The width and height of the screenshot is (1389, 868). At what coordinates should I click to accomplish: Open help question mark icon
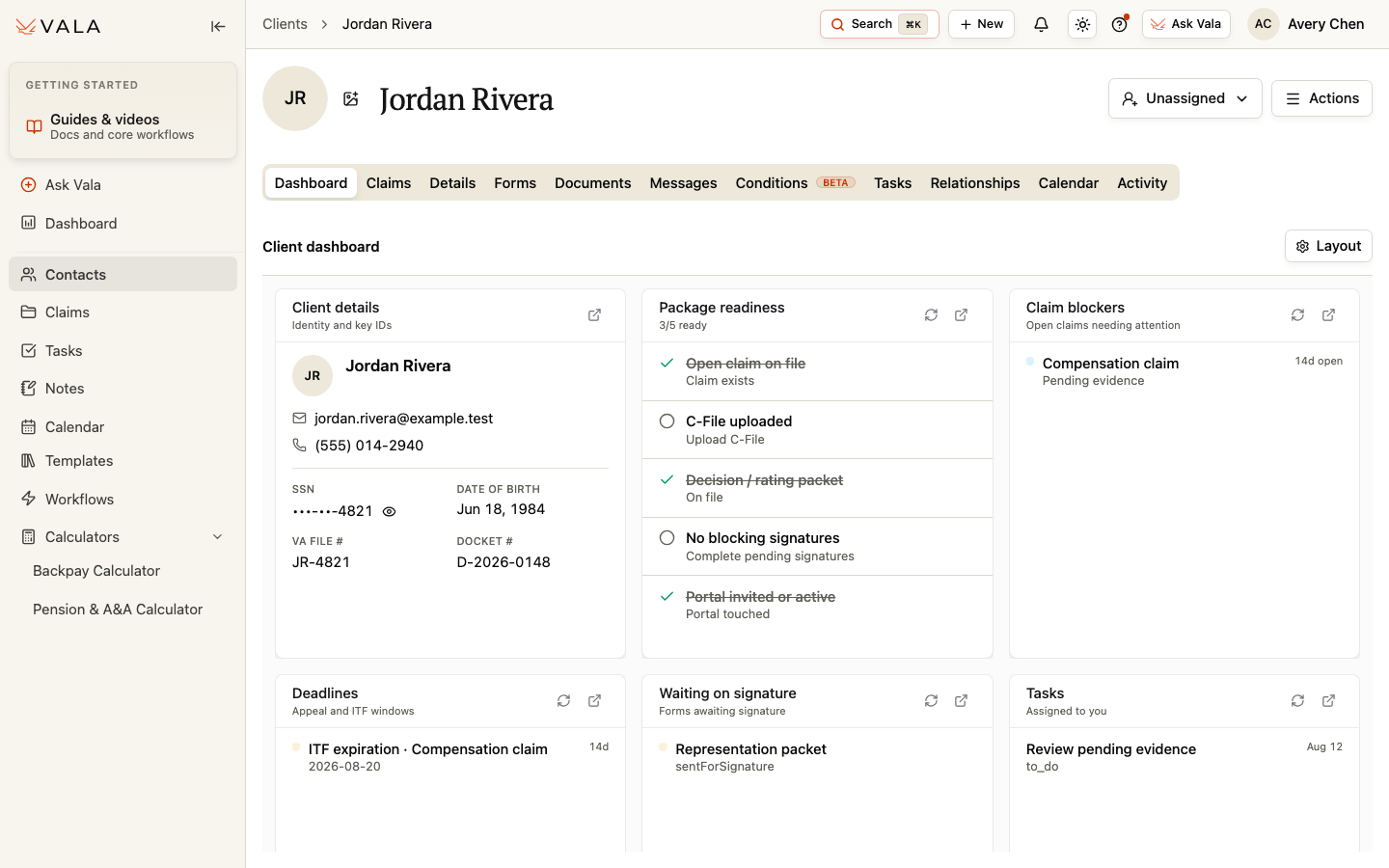[x=1119, y=24]
